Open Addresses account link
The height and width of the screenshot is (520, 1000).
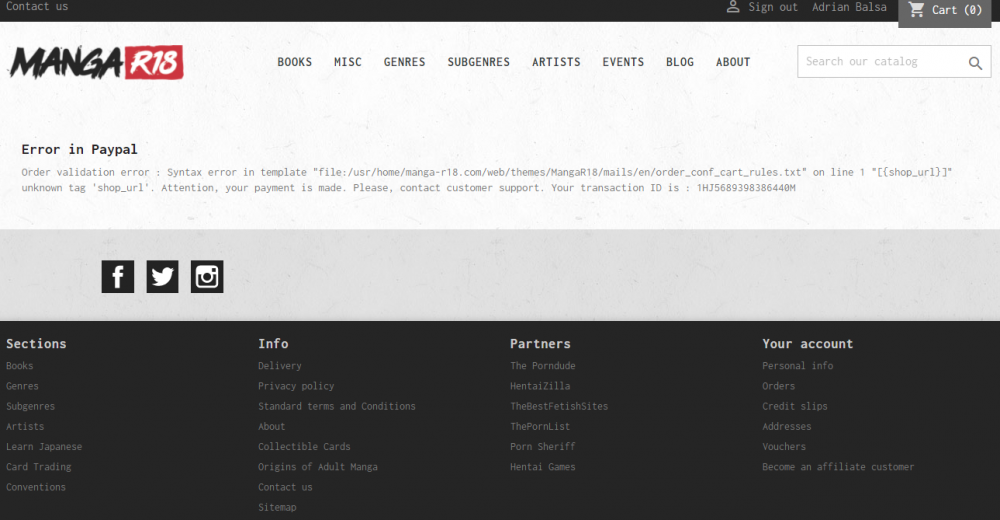click(x=787, y=426)
